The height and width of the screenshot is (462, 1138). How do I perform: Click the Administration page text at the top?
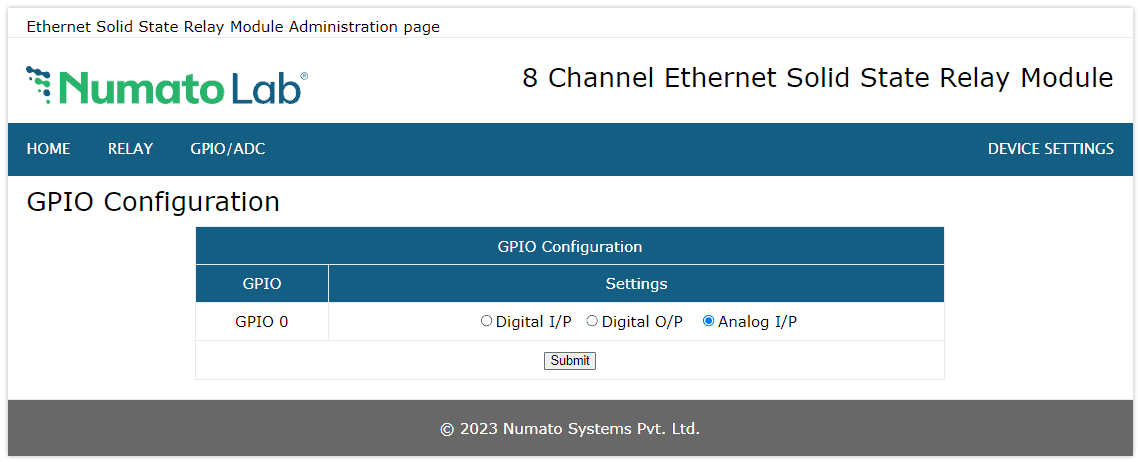pyautogui.click(x=233, y=27)
